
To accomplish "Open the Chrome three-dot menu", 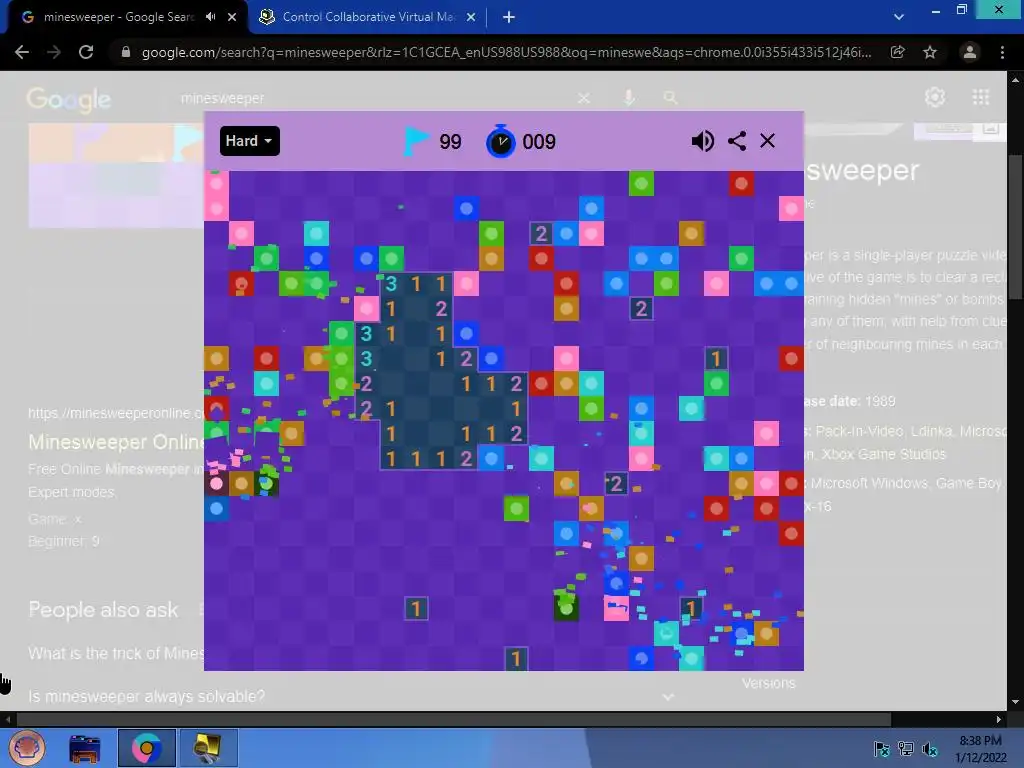I will (1002, 52).
